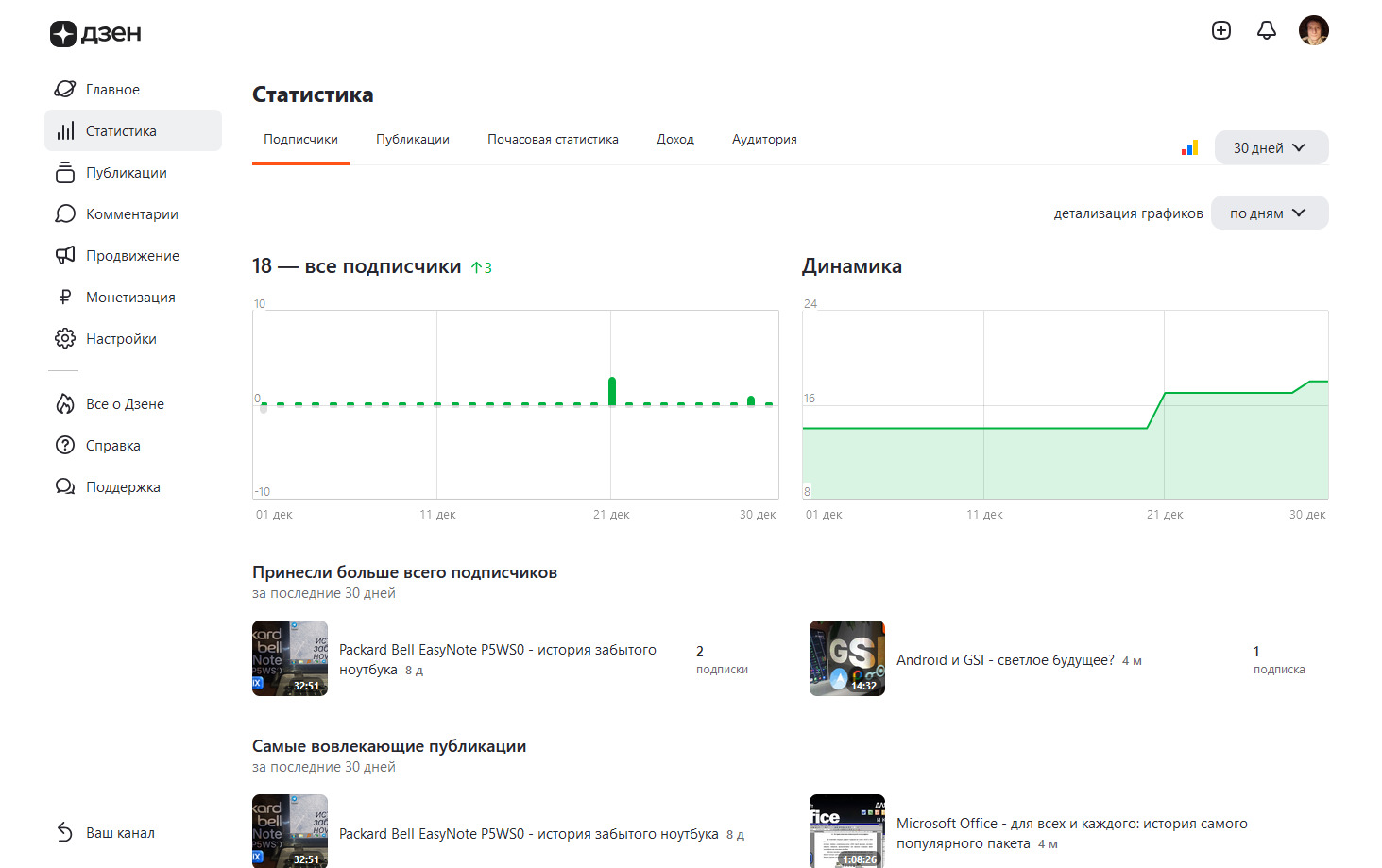1382x868 pixels.
Task: Click the Дзен wordmark text
Action: (x=111, y=34)
